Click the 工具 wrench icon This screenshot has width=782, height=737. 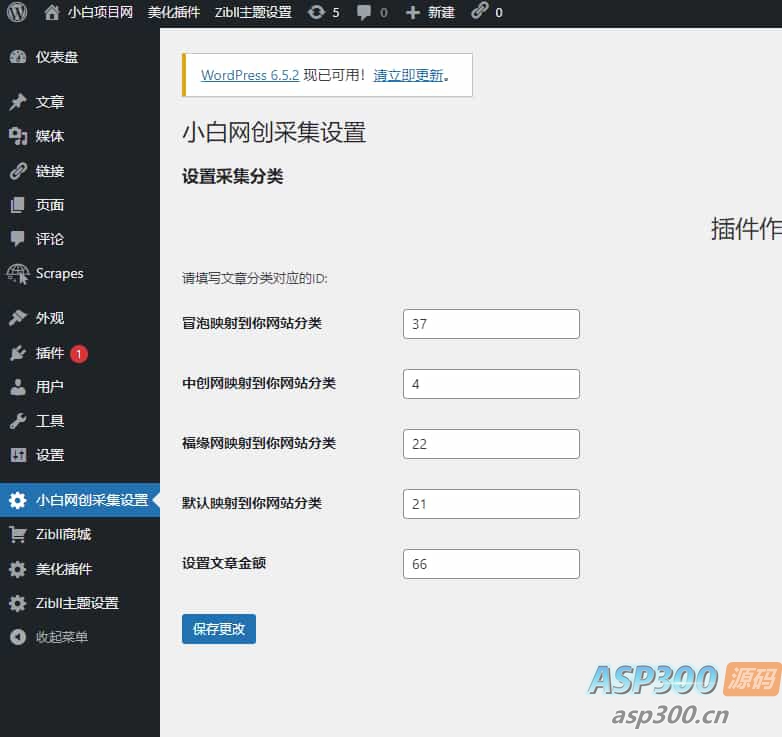[18, 421]
